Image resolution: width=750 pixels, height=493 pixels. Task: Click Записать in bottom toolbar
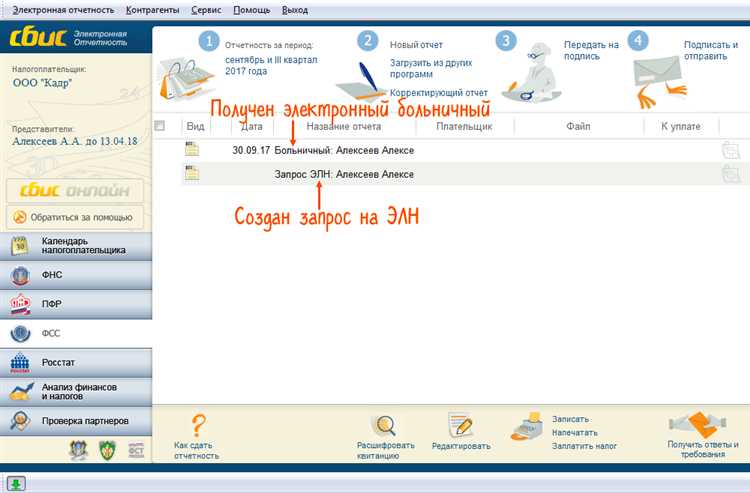coord(570,419)
